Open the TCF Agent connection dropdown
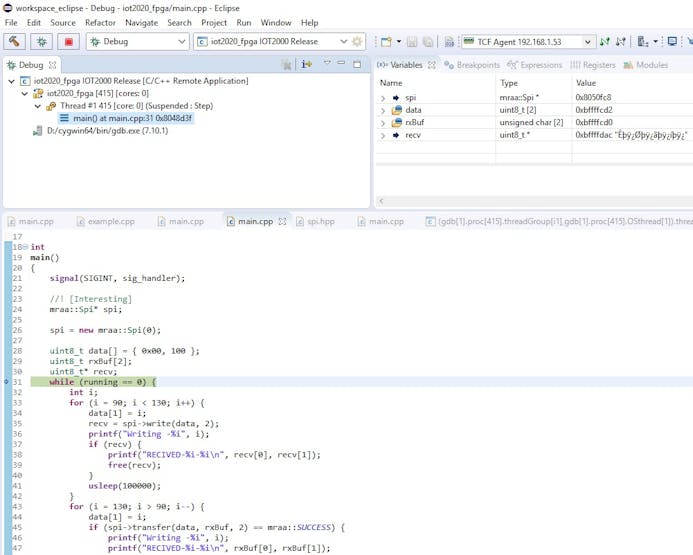The height and width of the screenshot is (555, 693). click(588, 42)
